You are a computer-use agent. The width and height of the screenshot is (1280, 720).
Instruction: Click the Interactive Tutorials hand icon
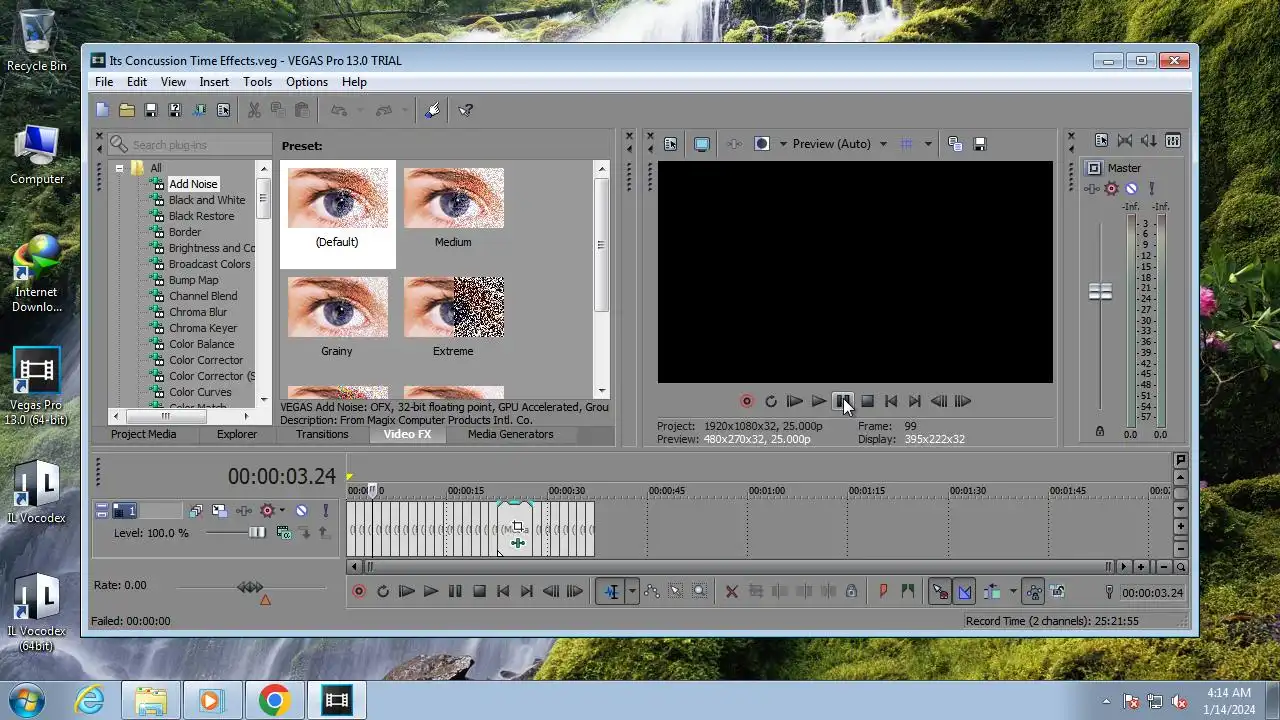coord(432,110)
